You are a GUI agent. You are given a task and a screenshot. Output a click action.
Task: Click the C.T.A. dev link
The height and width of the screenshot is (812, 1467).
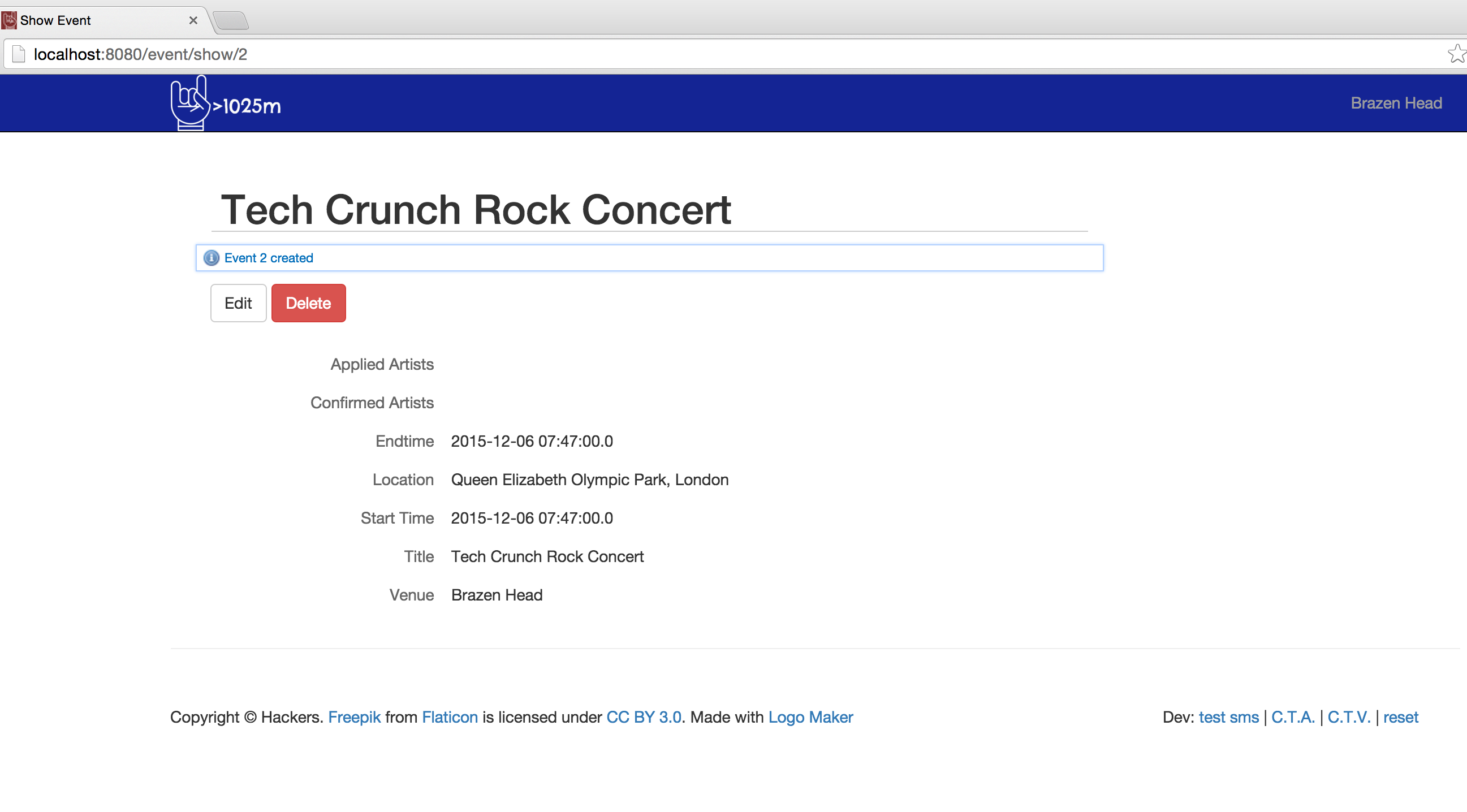(1293, 717)
